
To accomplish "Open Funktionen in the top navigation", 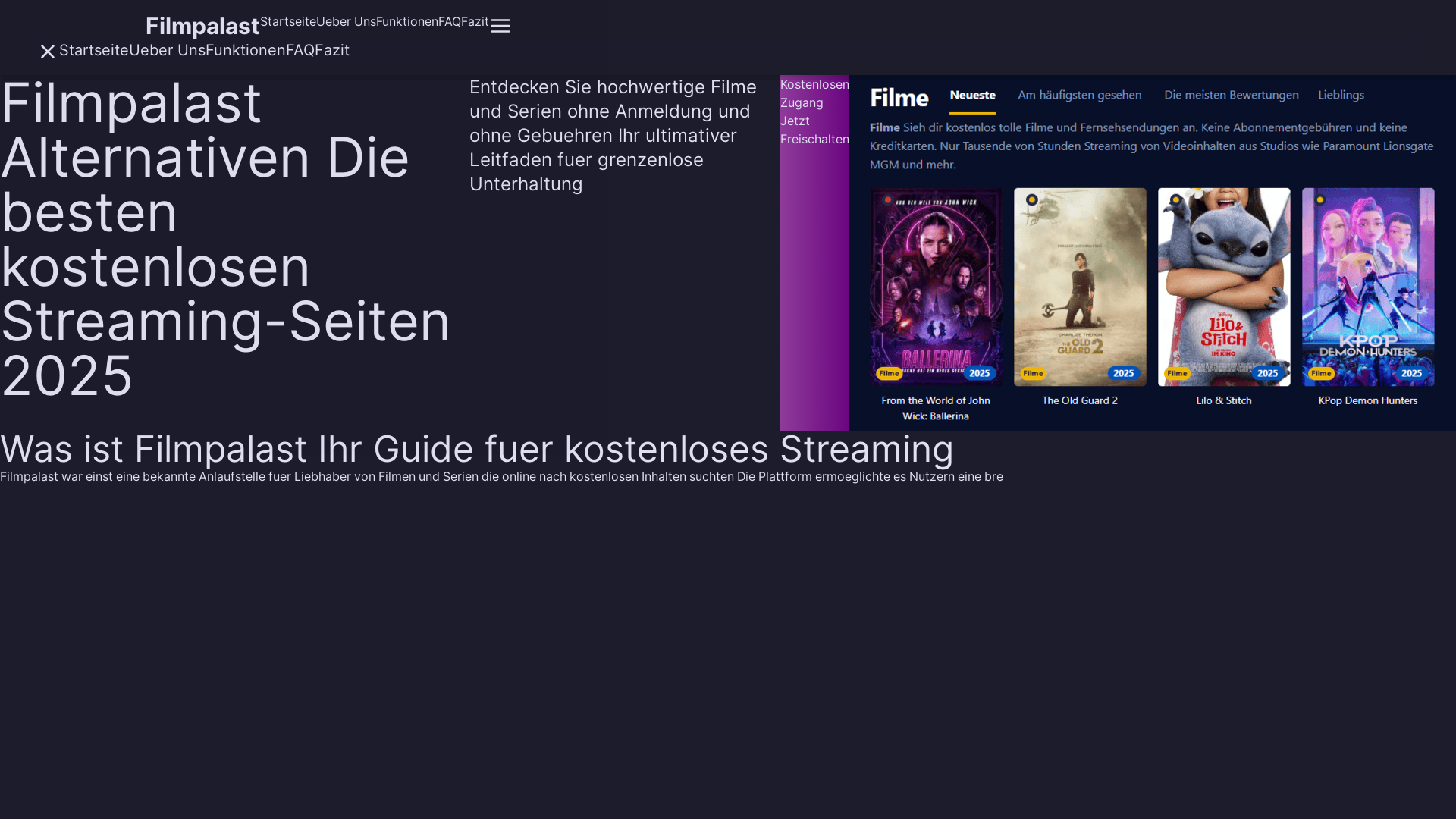I will (407, 22).
